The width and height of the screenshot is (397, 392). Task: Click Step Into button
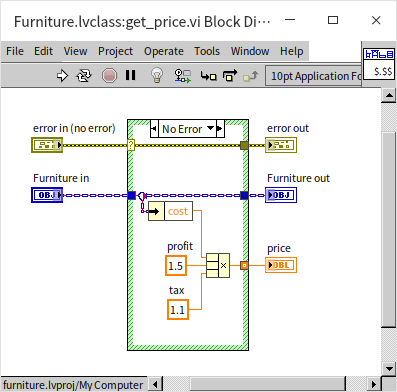point(208,76)
